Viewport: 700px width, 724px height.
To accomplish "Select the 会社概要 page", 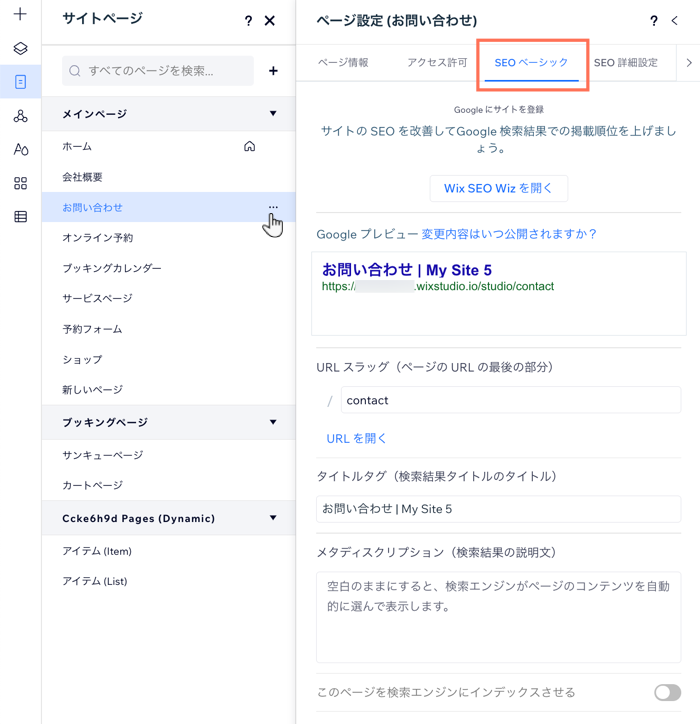I will [x=169, y=177].
